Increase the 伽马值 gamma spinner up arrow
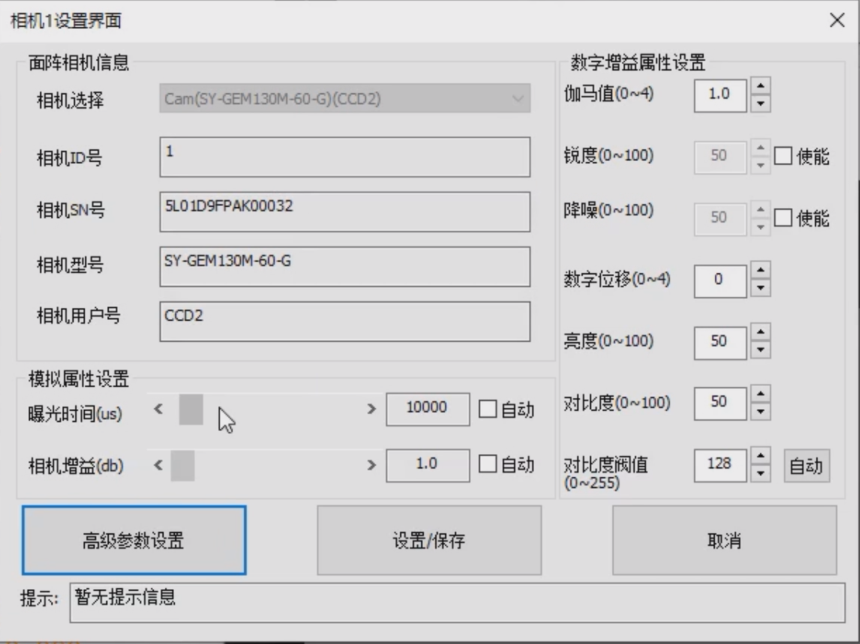860x644 pixels. (760, 86)
